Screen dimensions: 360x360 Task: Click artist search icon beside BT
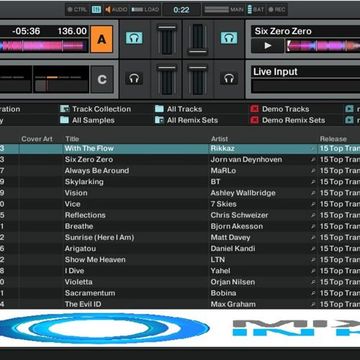[x=313, y=182]
